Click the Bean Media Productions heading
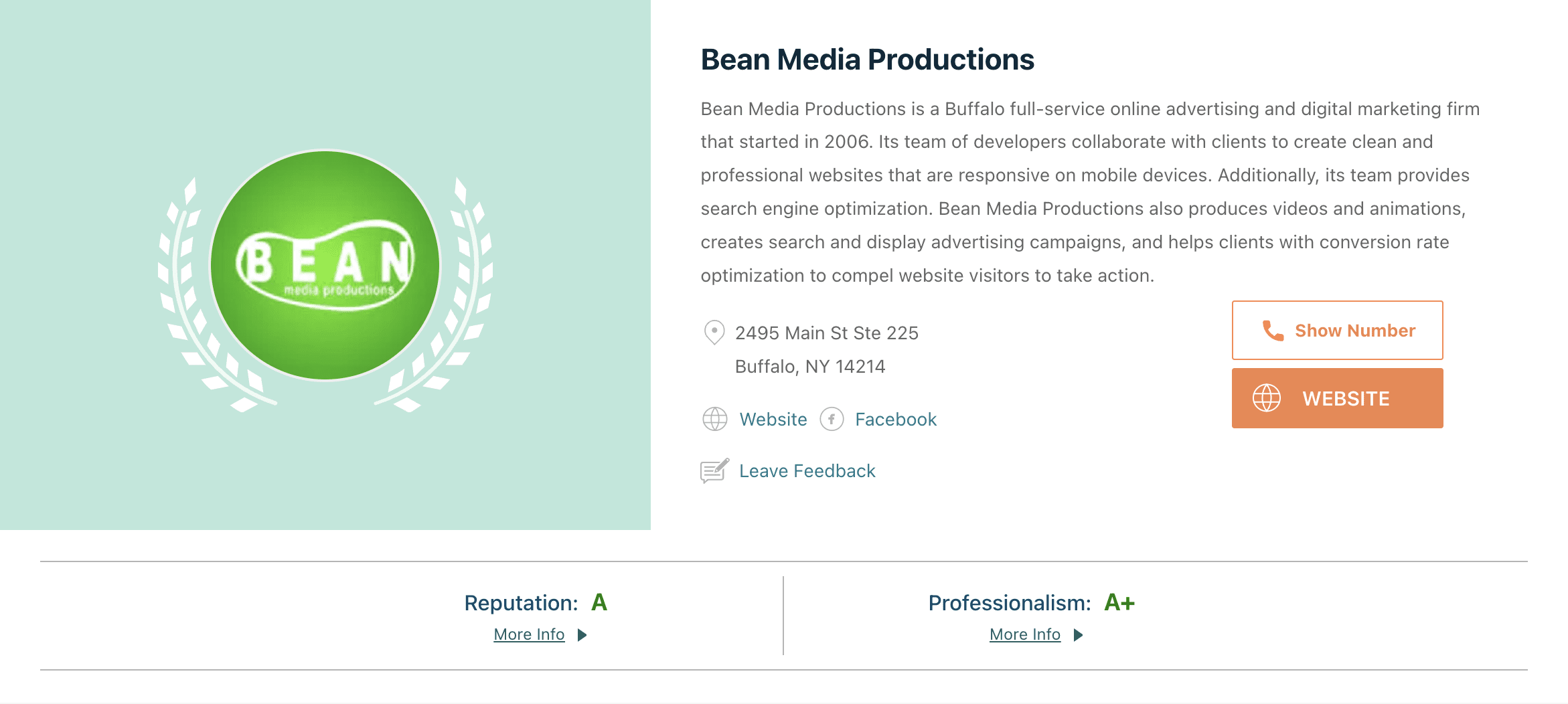 point(867,60)
